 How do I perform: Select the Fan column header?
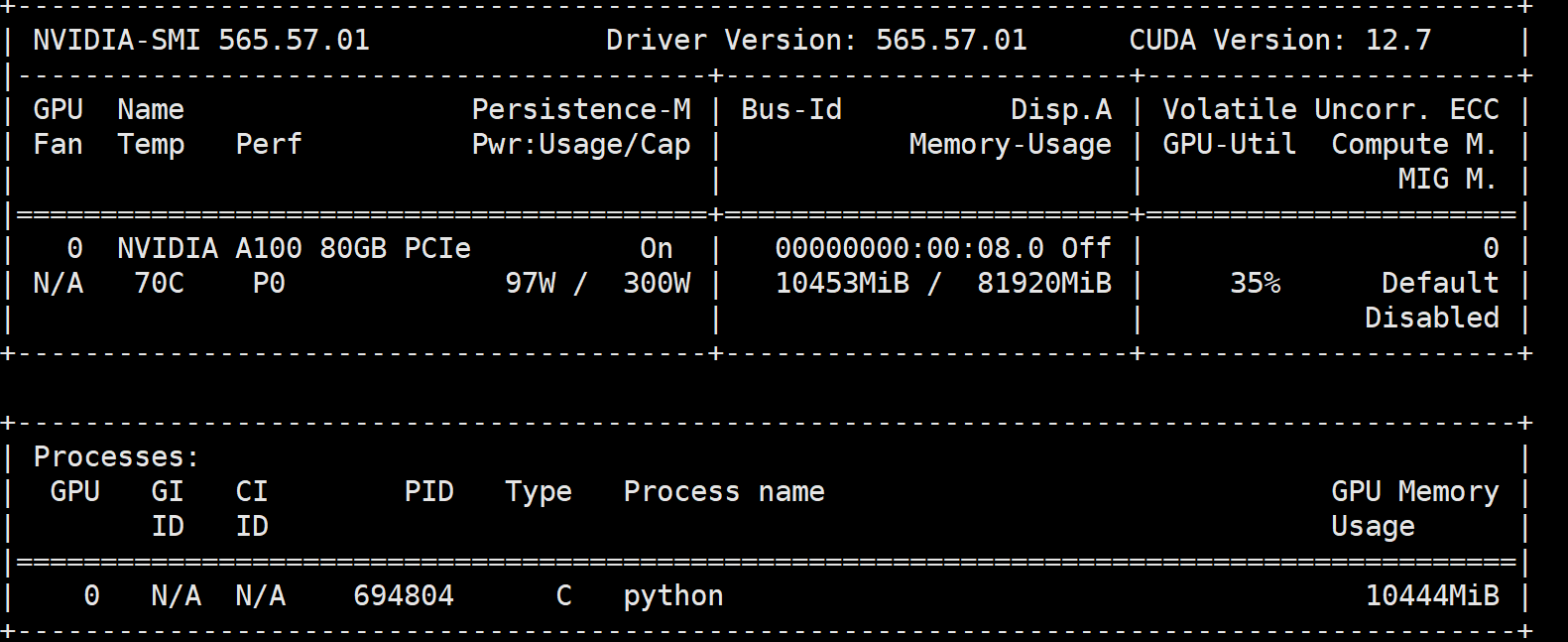pos(59,144)
